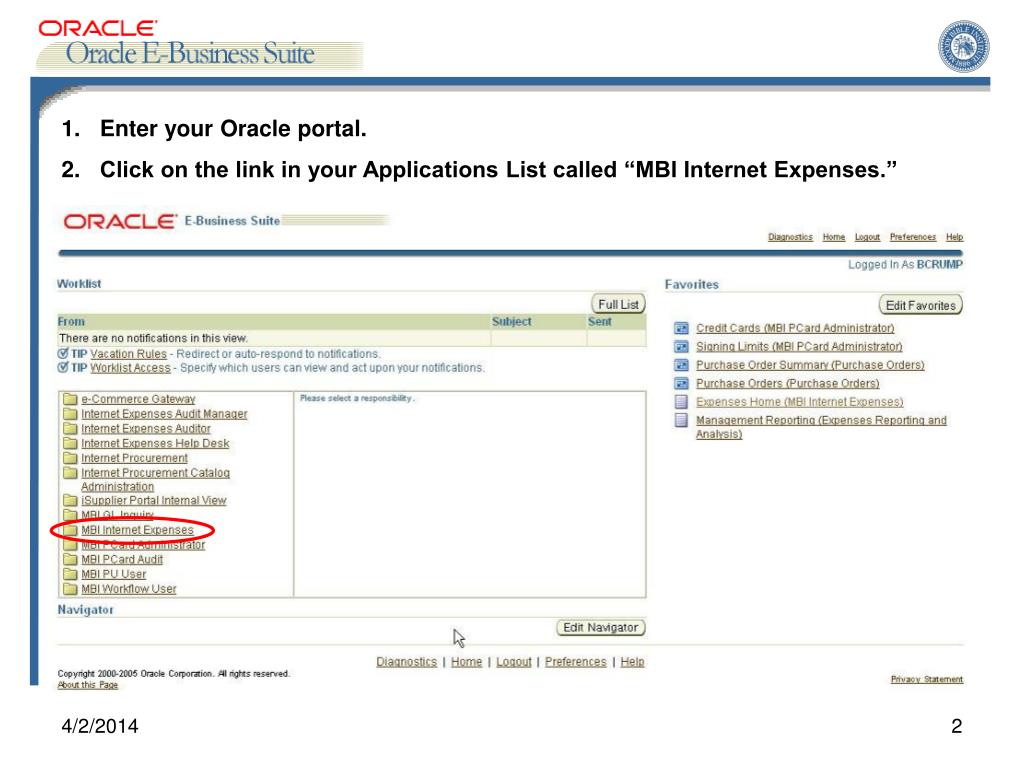
Task: Click form icon beside Signing Limits favorite
Action: click(681, 347)
